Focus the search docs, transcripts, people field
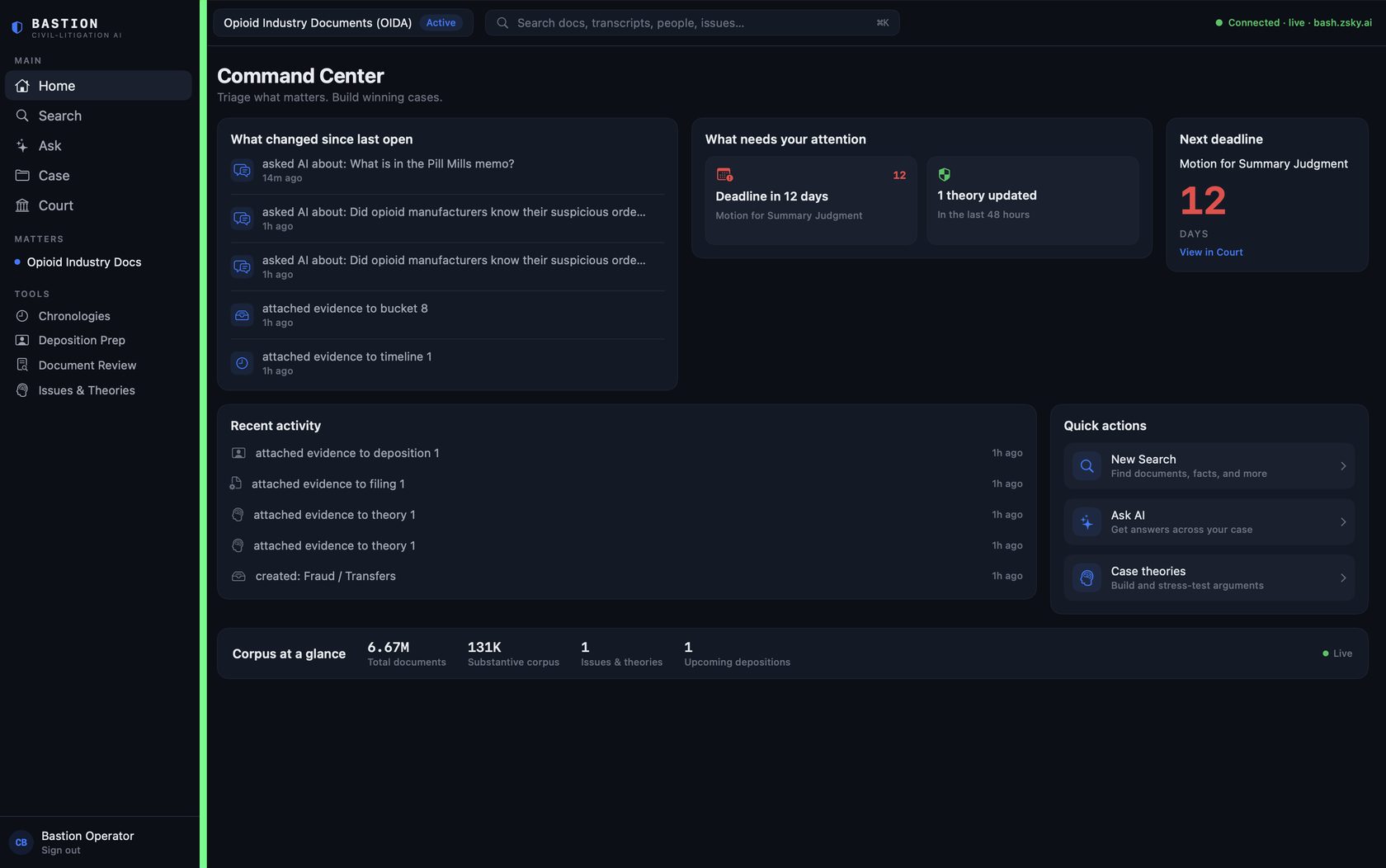1386x868 pixels. (692, 23)
